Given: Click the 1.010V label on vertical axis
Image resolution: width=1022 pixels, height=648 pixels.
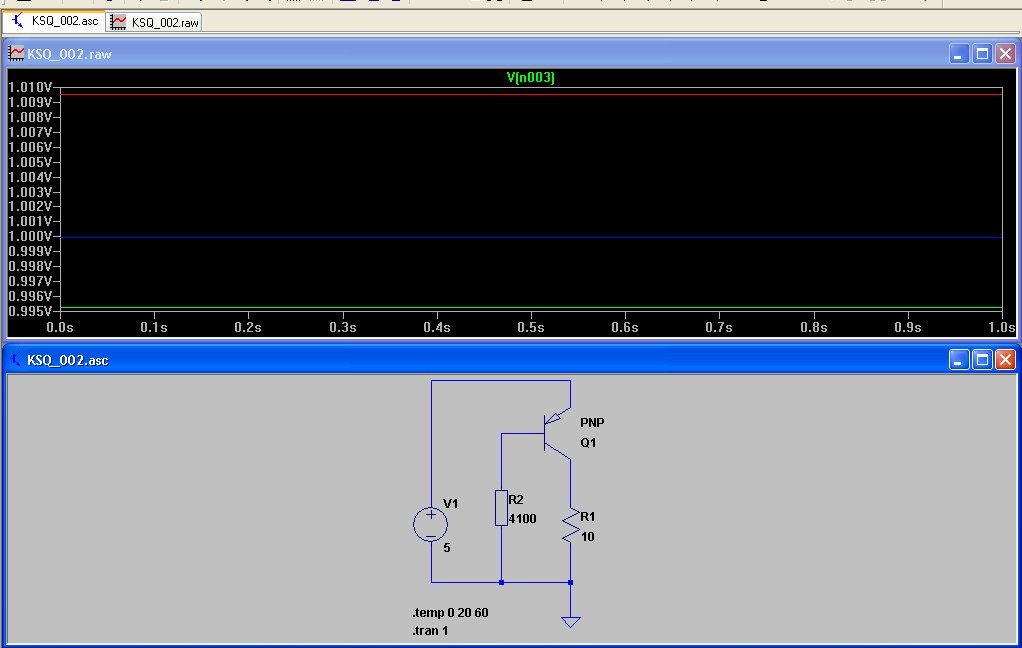Looking at the screenshot, I should [29, 87].
